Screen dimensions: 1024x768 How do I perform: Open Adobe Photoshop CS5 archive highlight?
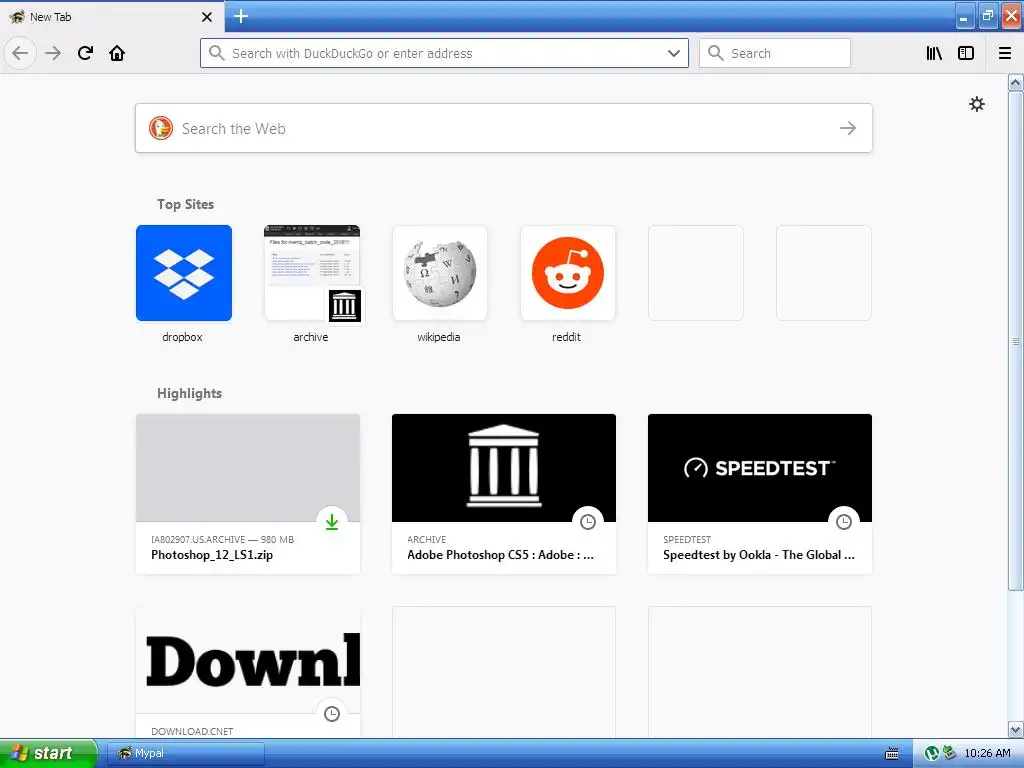coord(504,494)
